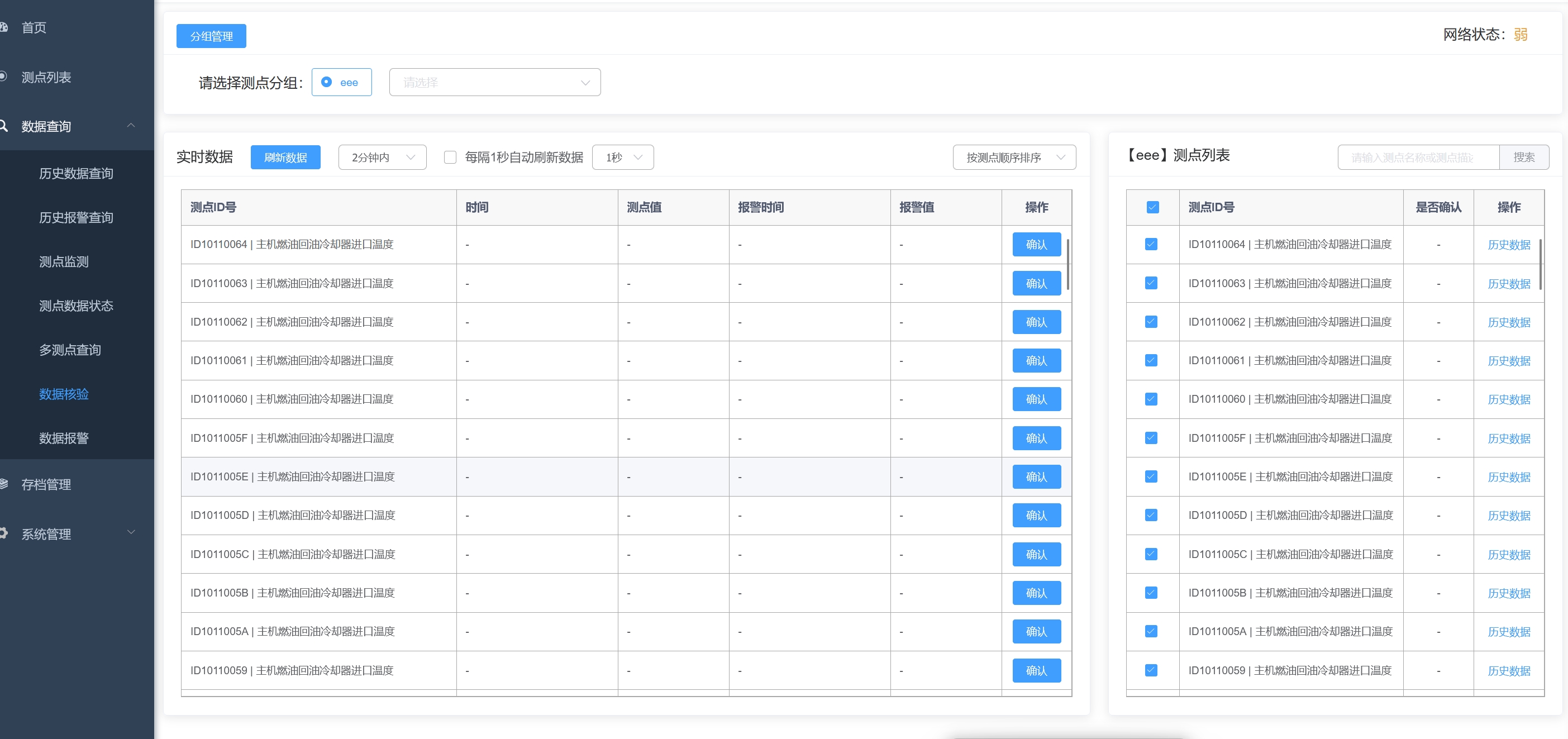Click 确认 for ID1011005F row
Viewport: 1568px width, 739px height.
[1037, 438]
